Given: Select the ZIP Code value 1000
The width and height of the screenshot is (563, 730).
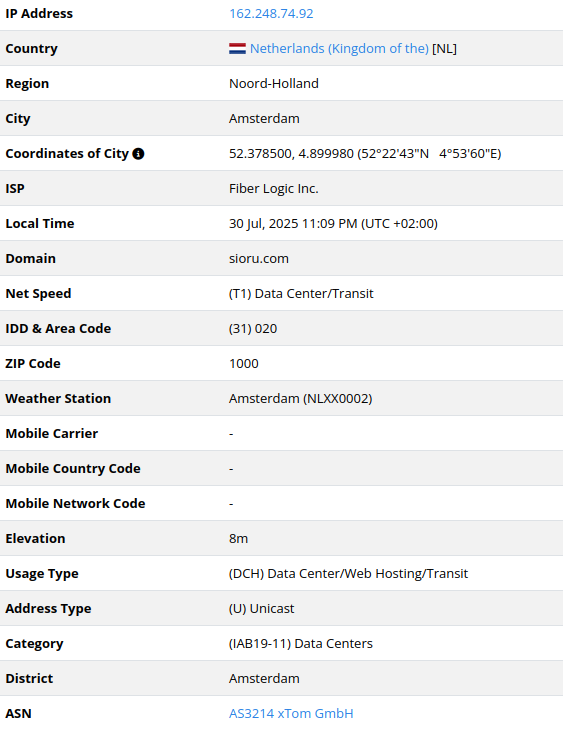Looking at the screenshot, I should [x=244, y=364].
